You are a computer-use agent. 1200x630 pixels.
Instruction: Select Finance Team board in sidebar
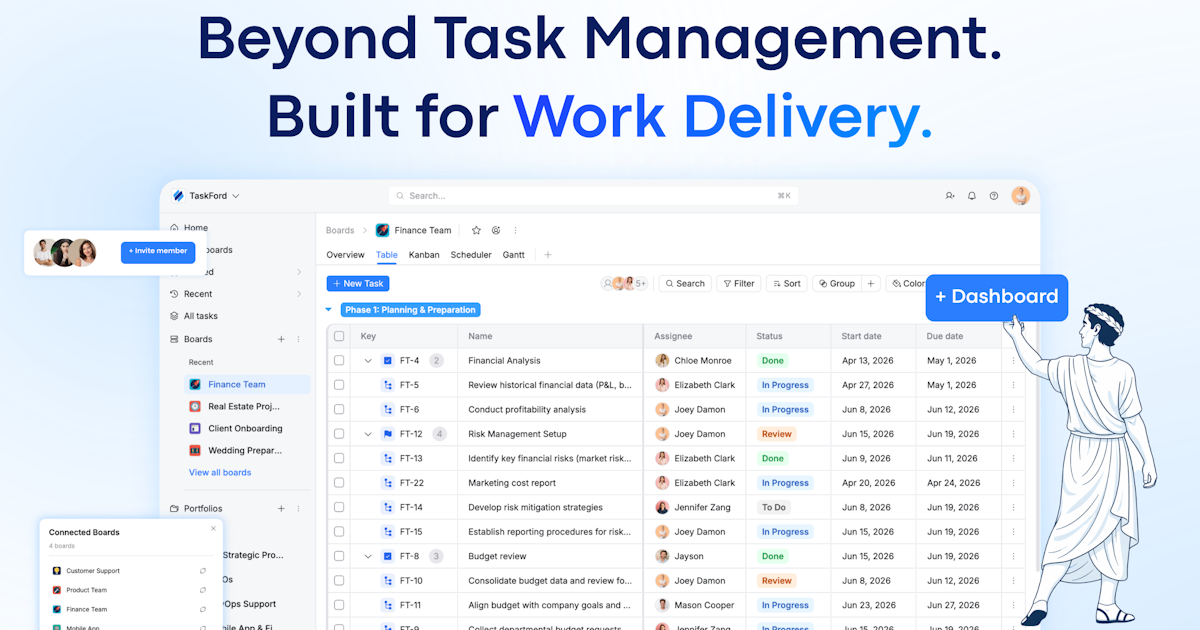pos(247,384)
